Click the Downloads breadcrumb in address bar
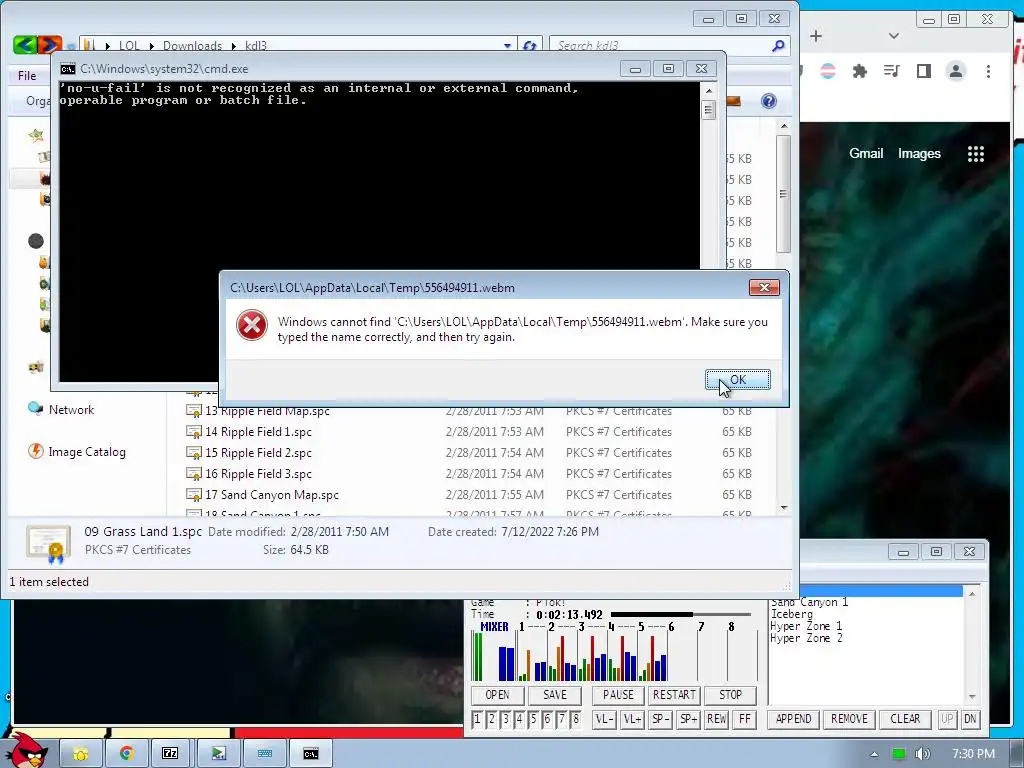The height and width of the screenshot is (768, 1024). 192,46
